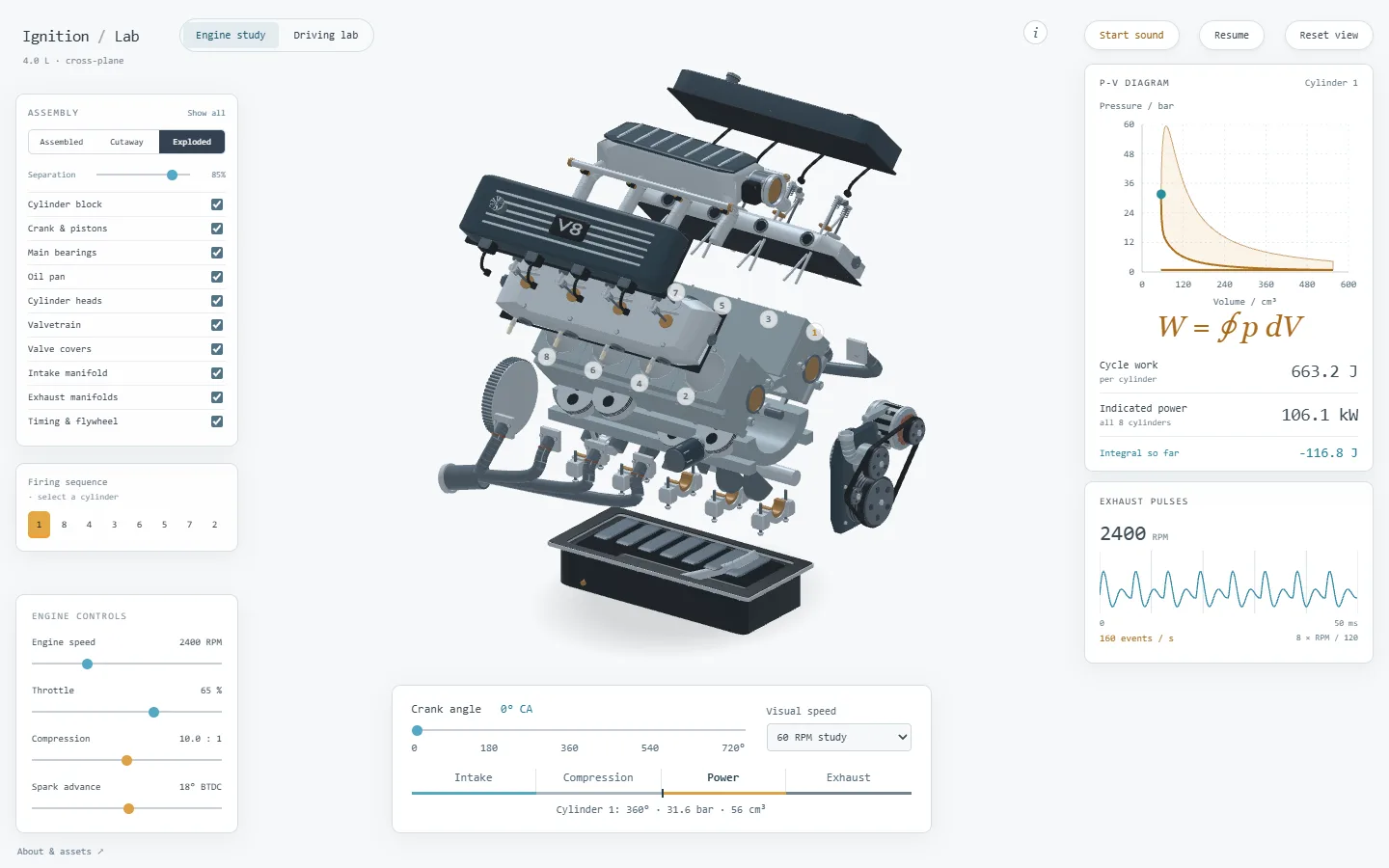Screen dimensions: 1389x868
Task: Toggle Main bearings checkbox
Action: click(x=217, y=253)
